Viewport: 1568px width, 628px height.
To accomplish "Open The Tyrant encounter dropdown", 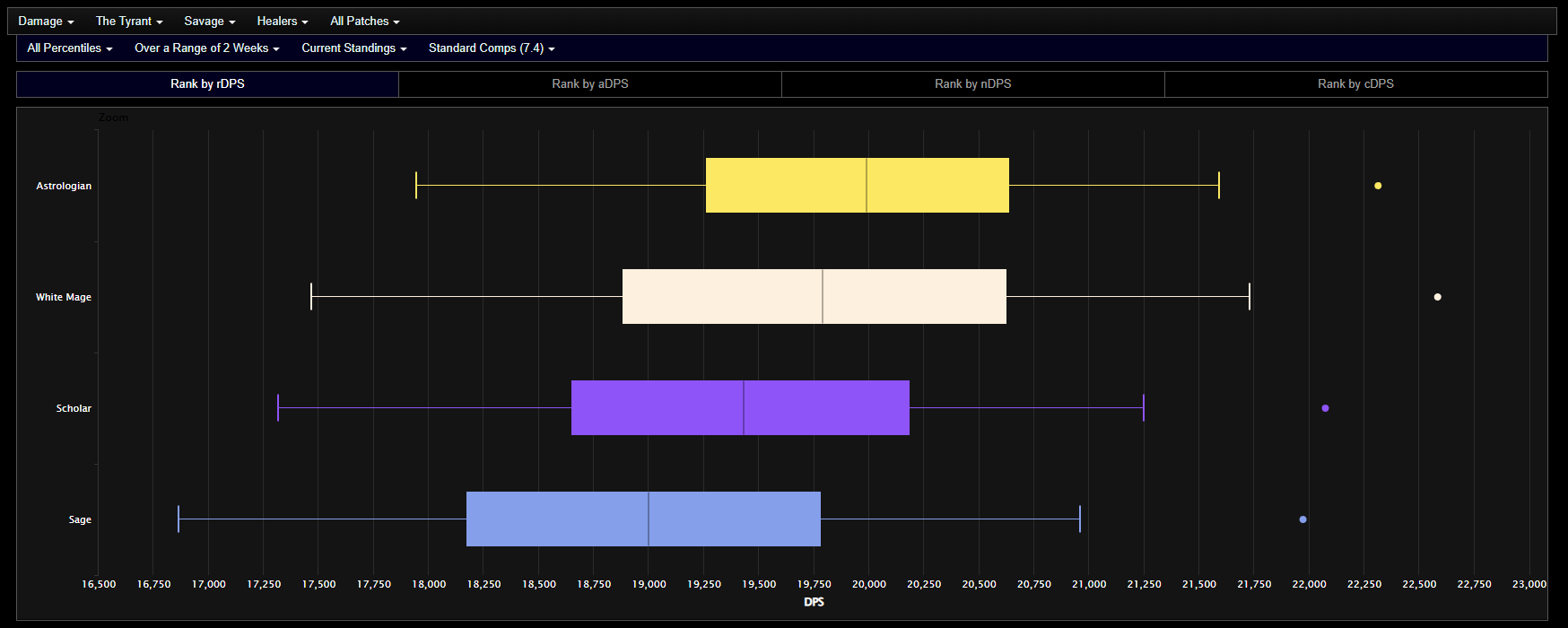I will coord(129,21).
